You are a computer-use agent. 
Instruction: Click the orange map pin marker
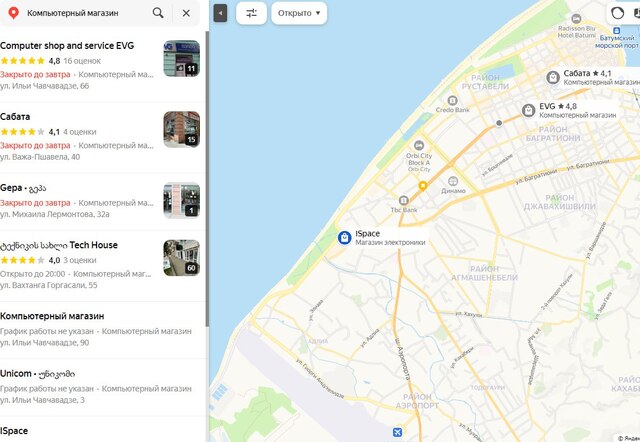(x=423, y=186)
